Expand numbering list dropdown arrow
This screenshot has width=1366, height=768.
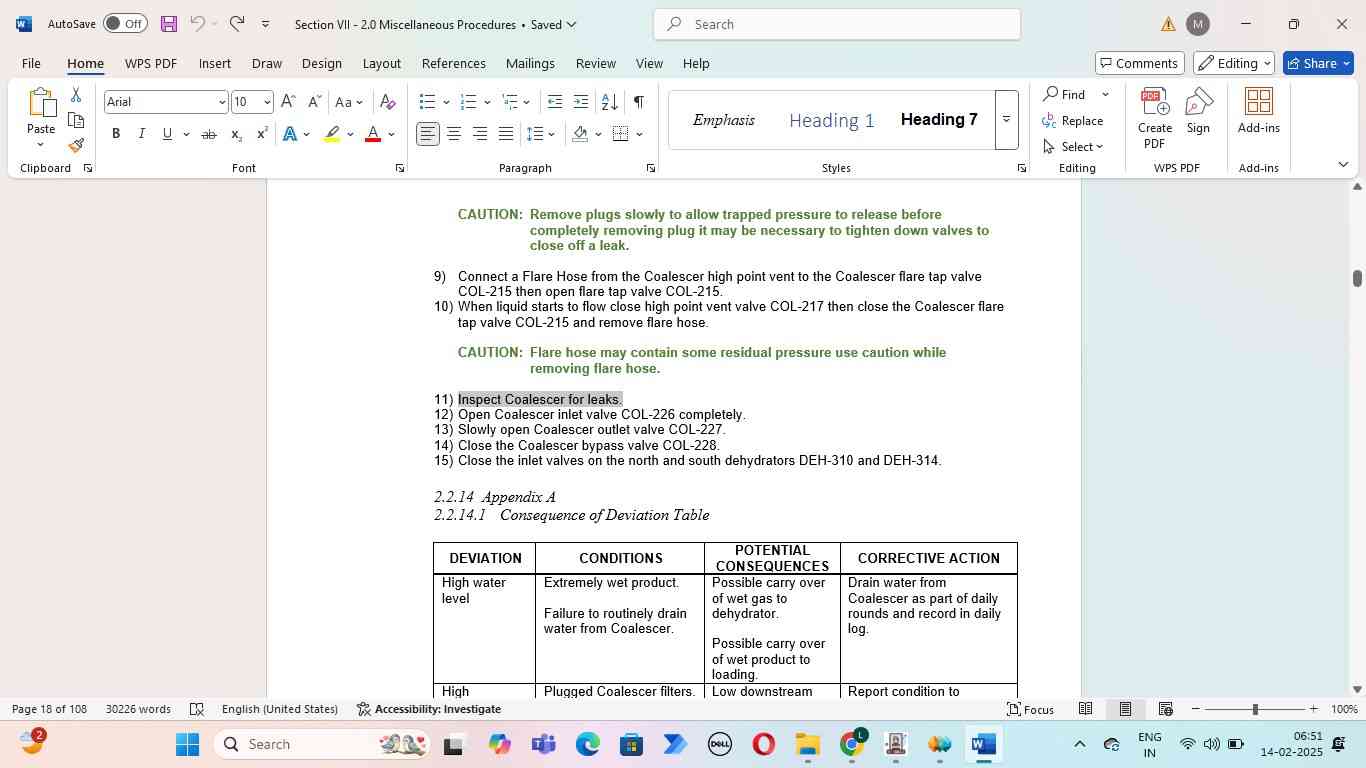487,102
